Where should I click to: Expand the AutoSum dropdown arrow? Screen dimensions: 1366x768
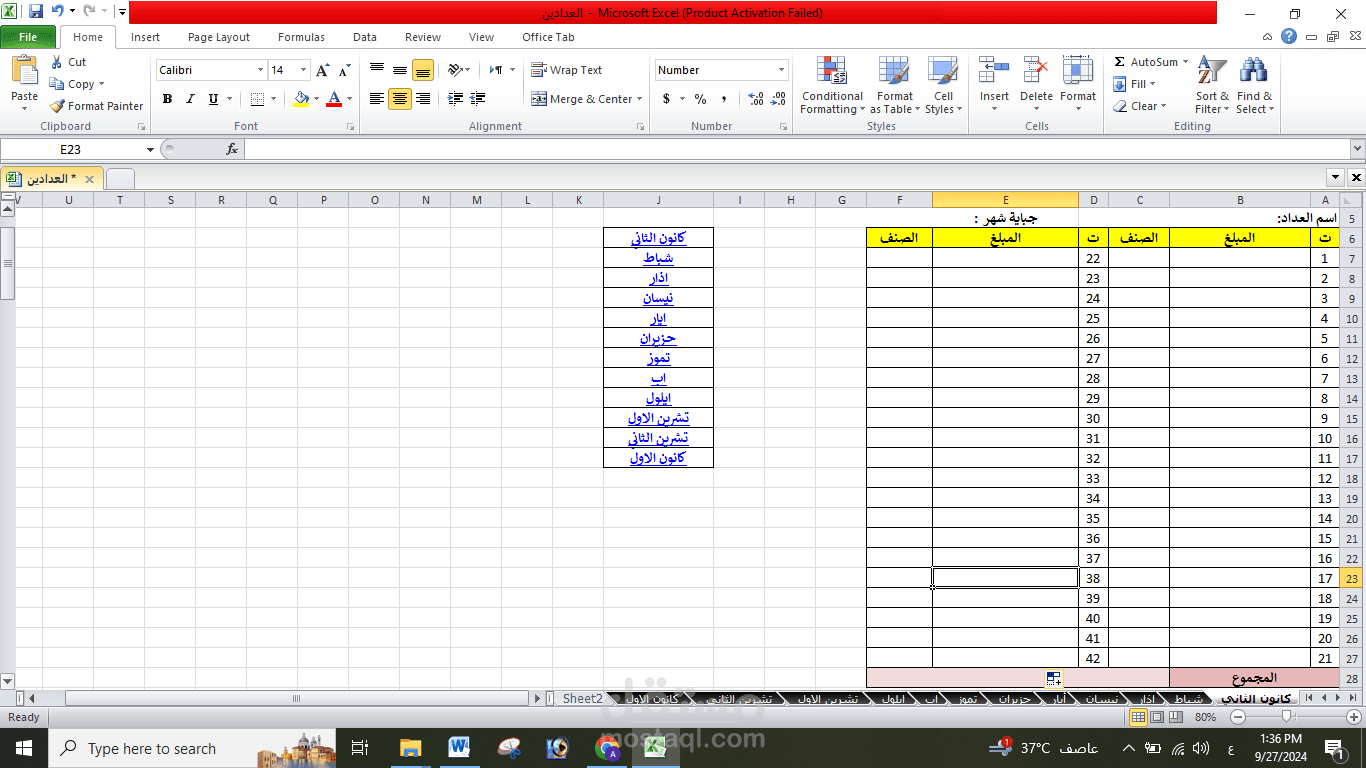1185,62
